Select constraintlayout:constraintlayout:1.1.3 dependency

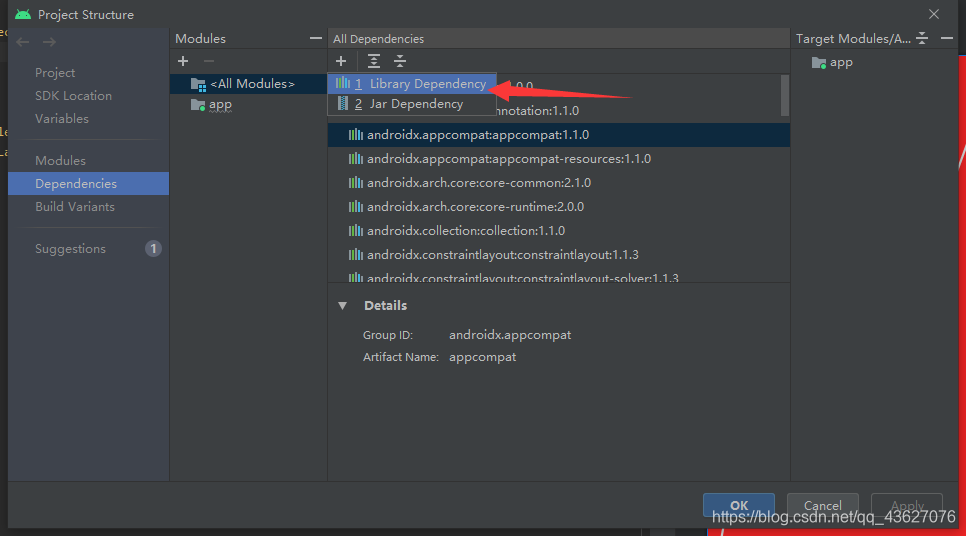pos(559,255)
